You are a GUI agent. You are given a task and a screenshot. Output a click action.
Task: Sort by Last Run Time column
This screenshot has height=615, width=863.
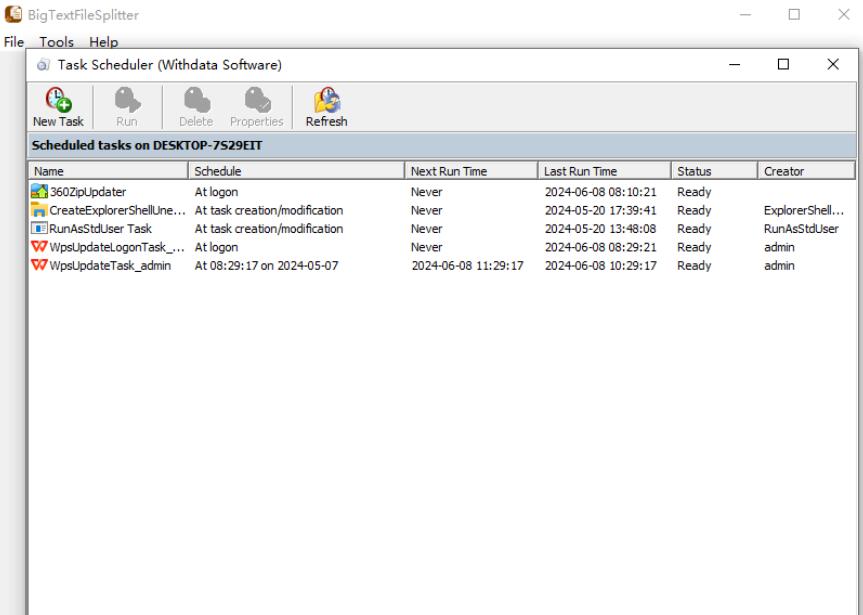tap(604, 171)
